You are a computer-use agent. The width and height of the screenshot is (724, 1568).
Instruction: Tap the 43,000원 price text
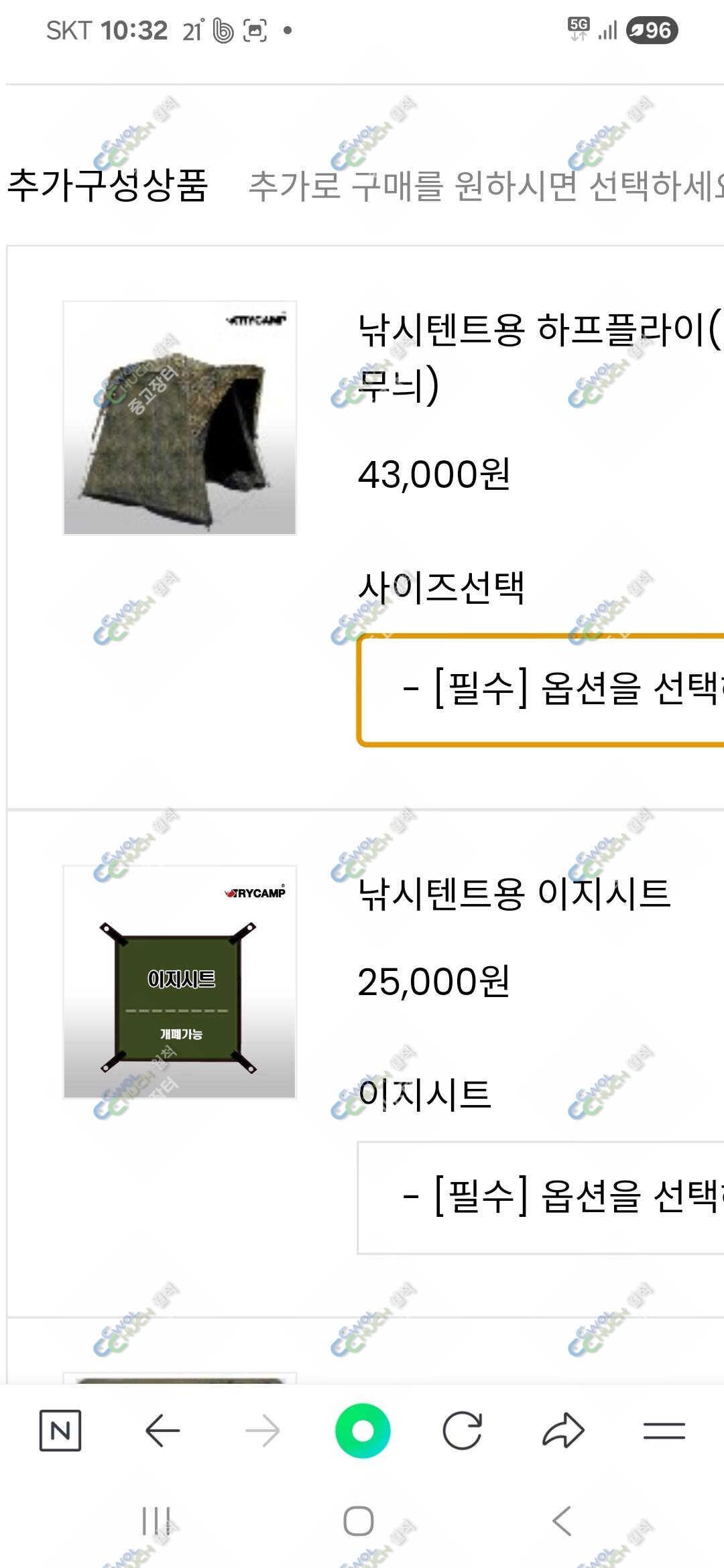click(x=434, y=474)
